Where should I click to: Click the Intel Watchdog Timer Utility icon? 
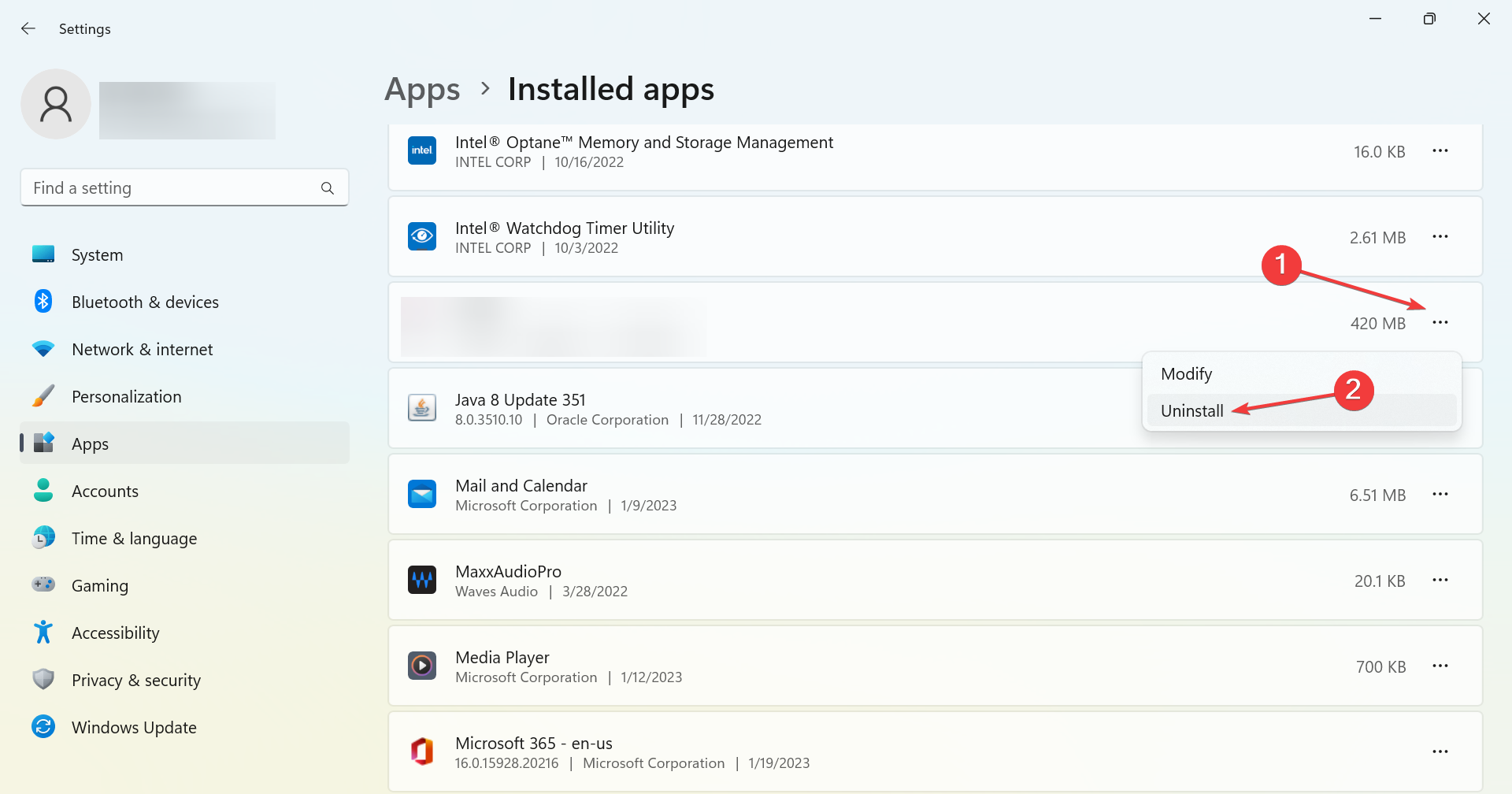click(422, 236)
